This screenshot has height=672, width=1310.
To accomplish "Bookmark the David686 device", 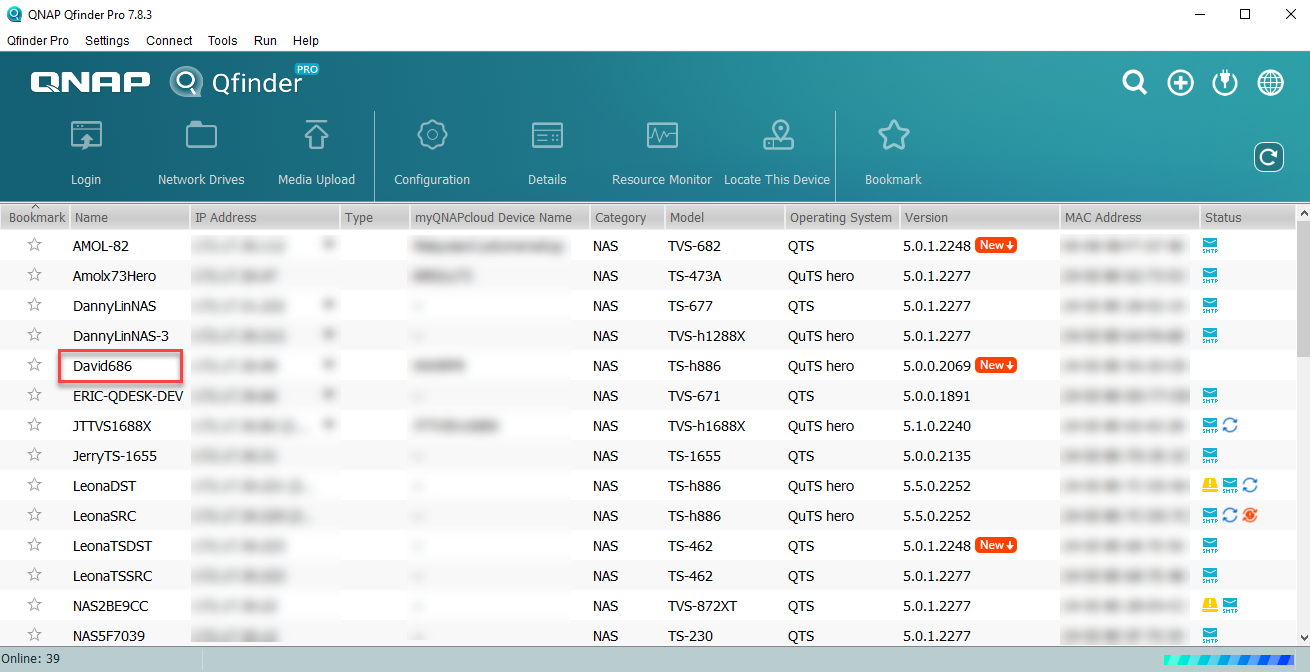I will pos(35,365).
